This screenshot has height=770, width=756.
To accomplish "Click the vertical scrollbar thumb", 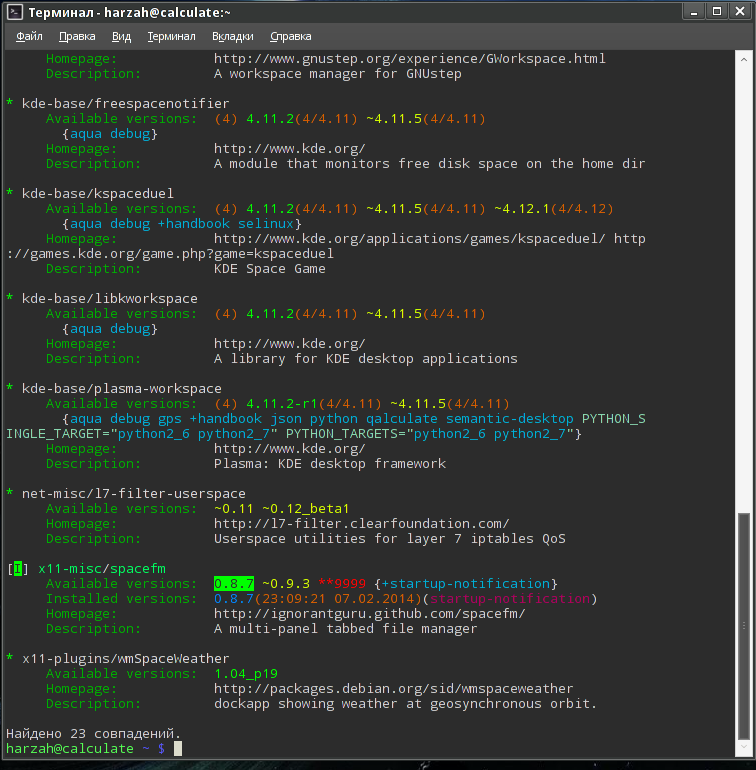I will pos(744,626).
